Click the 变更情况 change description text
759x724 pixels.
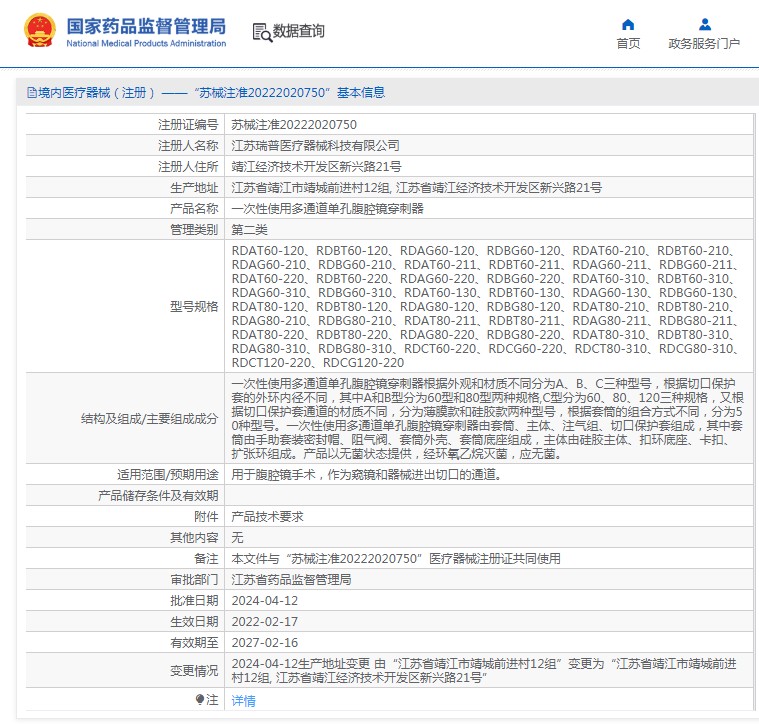[484, 671]
